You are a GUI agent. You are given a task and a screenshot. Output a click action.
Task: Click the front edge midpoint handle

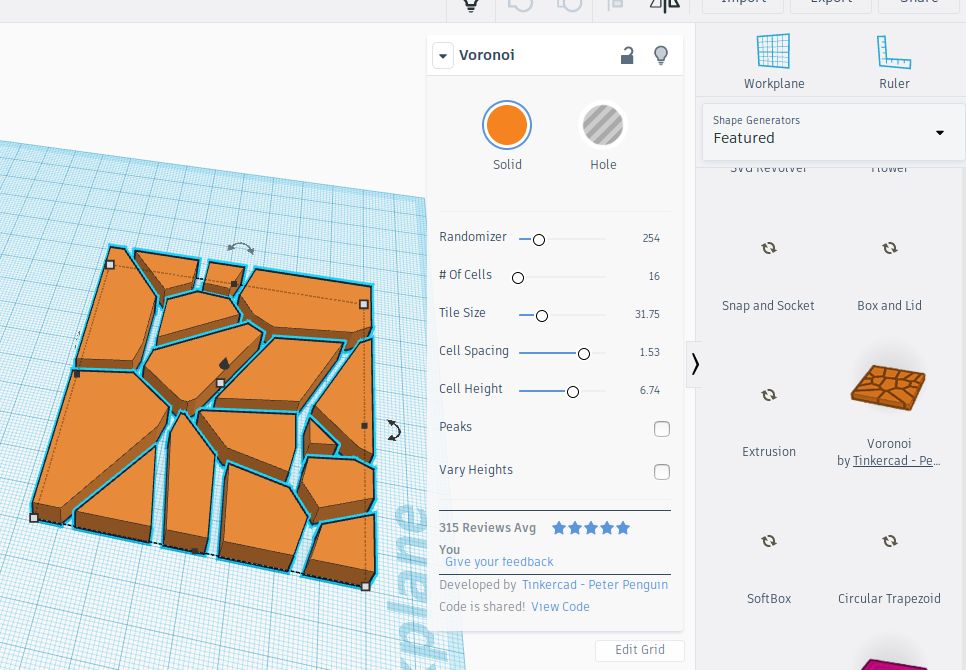click(195, 551)
